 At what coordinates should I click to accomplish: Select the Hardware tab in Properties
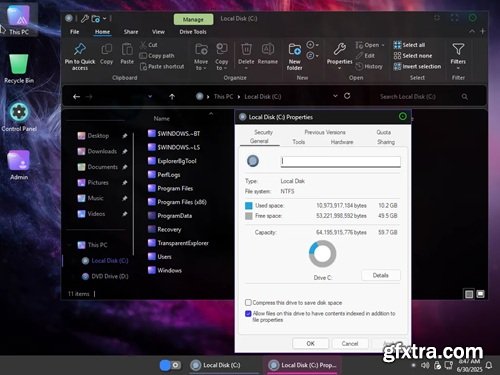pyautogui.click(x=342, y=142)
